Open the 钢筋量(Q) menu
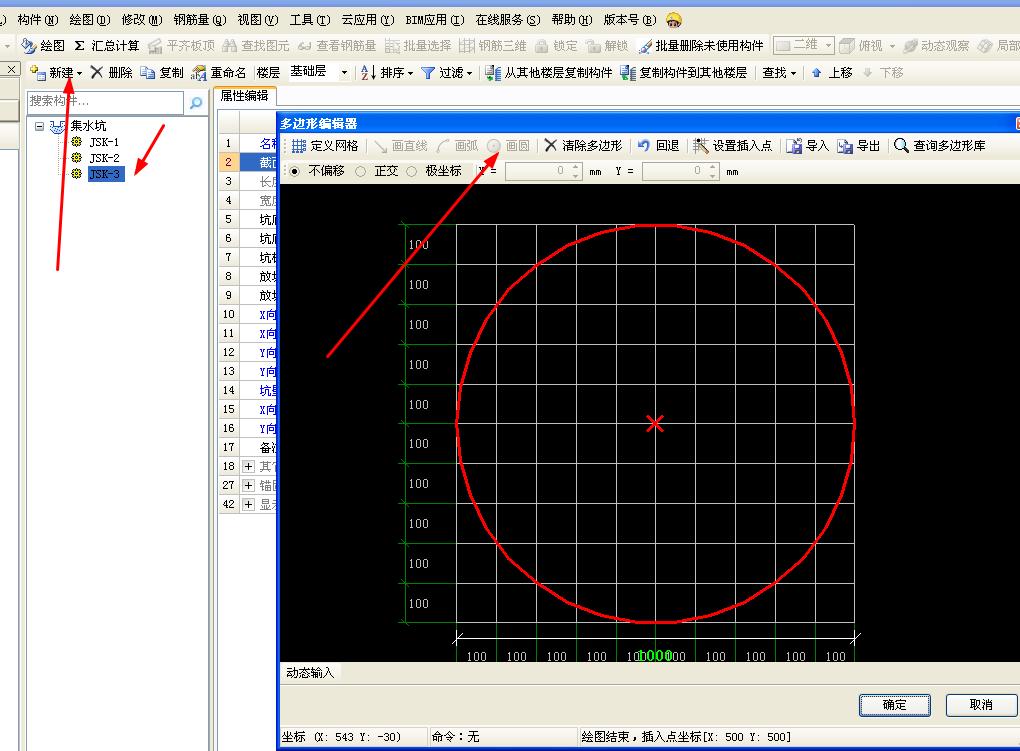This screenshot has height=751, width=1020. click(x=200, y=20)
